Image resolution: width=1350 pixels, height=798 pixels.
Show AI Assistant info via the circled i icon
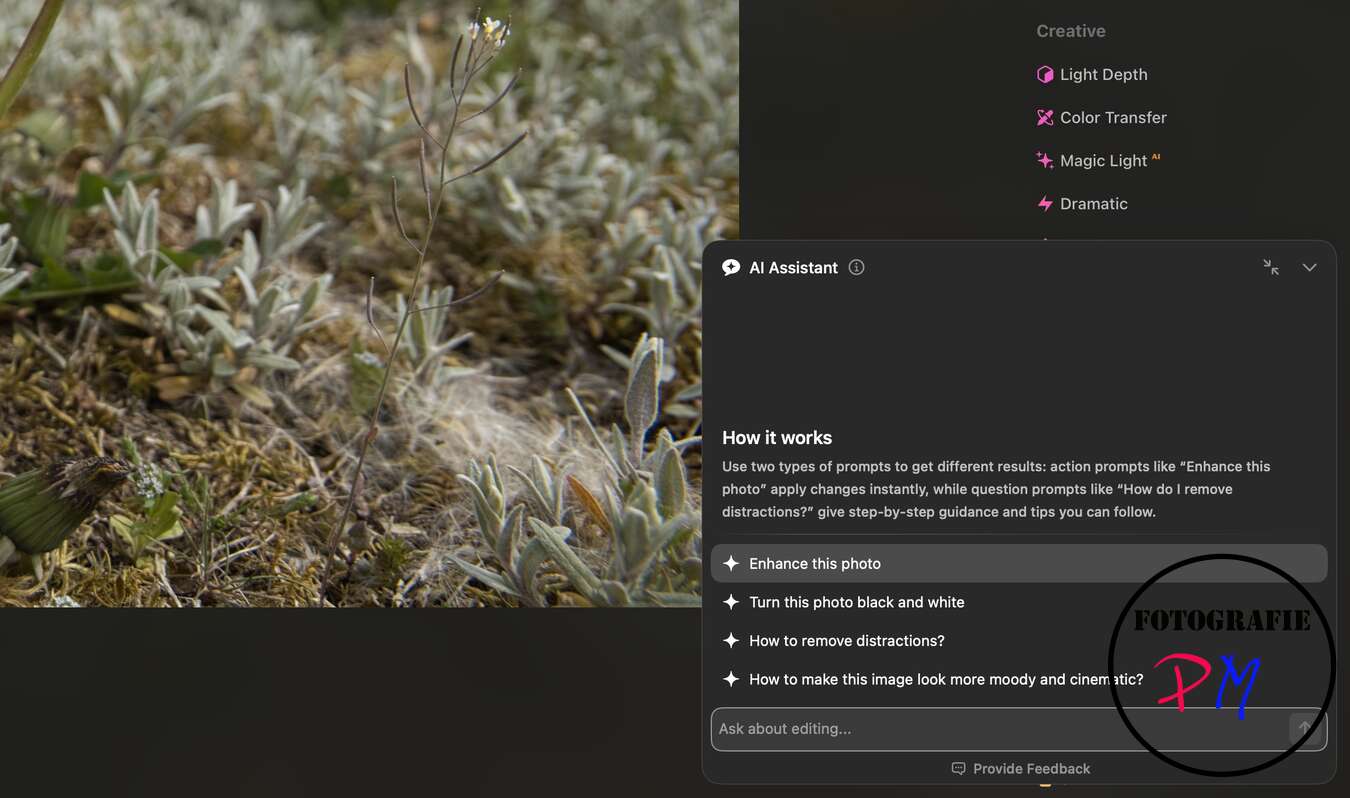coord(856,268)
